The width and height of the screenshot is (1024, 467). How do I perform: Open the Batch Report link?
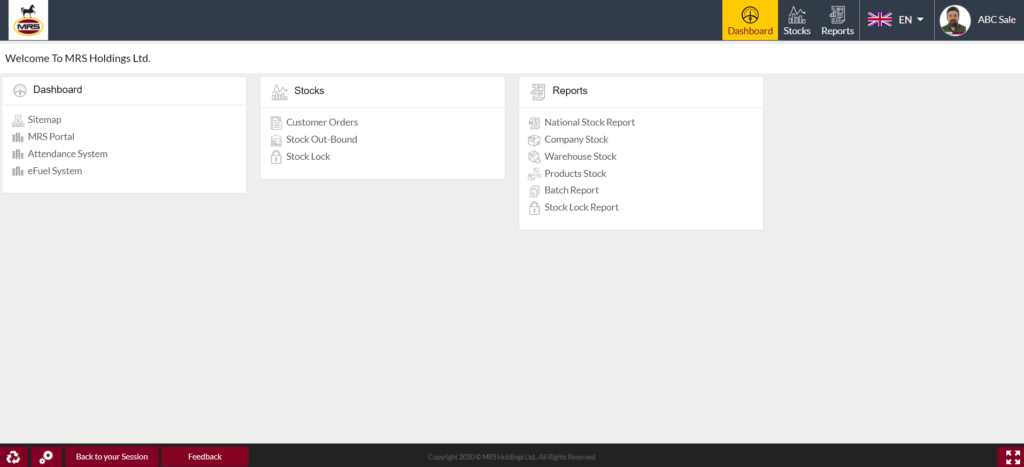571,190
